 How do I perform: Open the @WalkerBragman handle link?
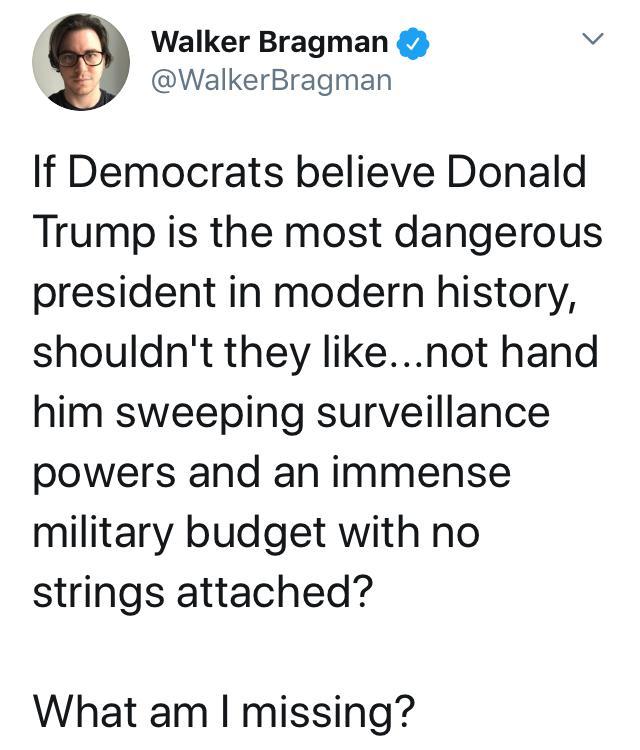271,80
